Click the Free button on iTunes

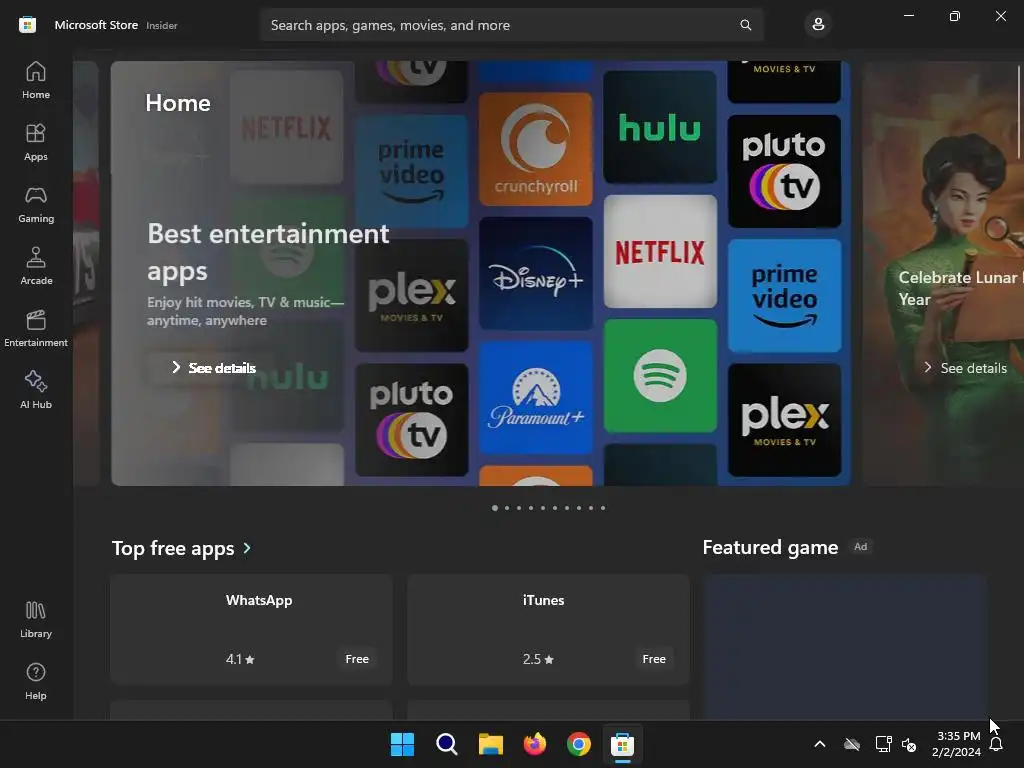[x=654, y=659]
